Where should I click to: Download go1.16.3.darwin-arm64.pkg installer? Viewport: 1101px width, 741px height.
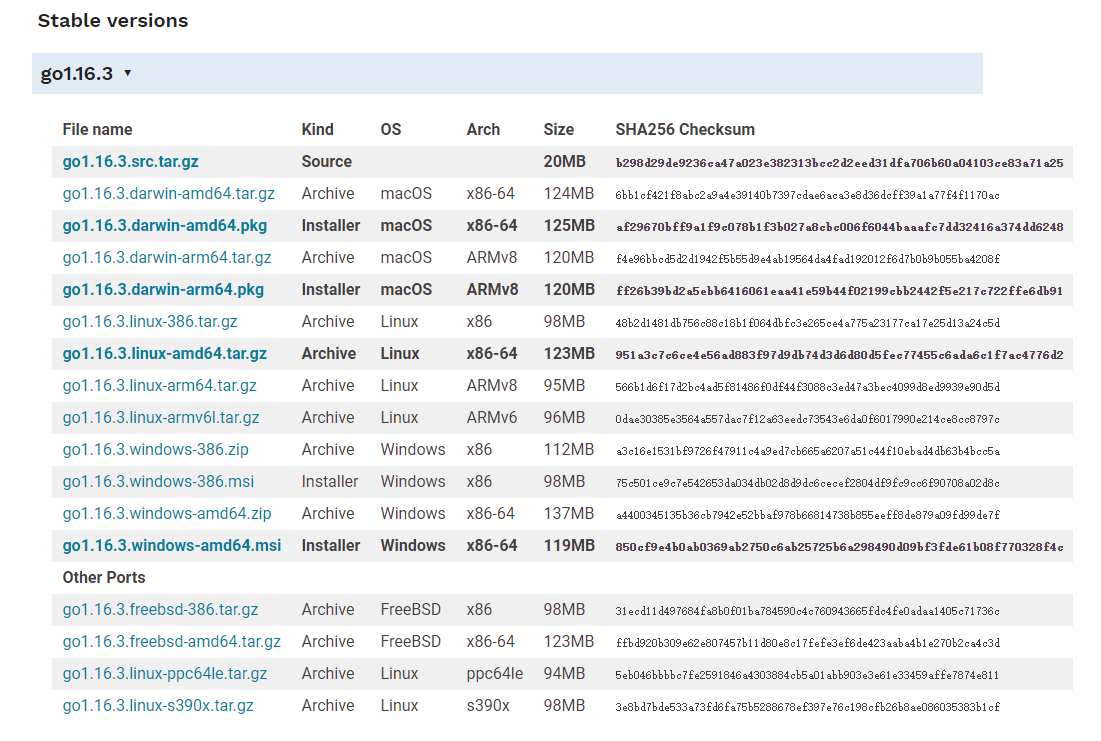coord(163,289)
